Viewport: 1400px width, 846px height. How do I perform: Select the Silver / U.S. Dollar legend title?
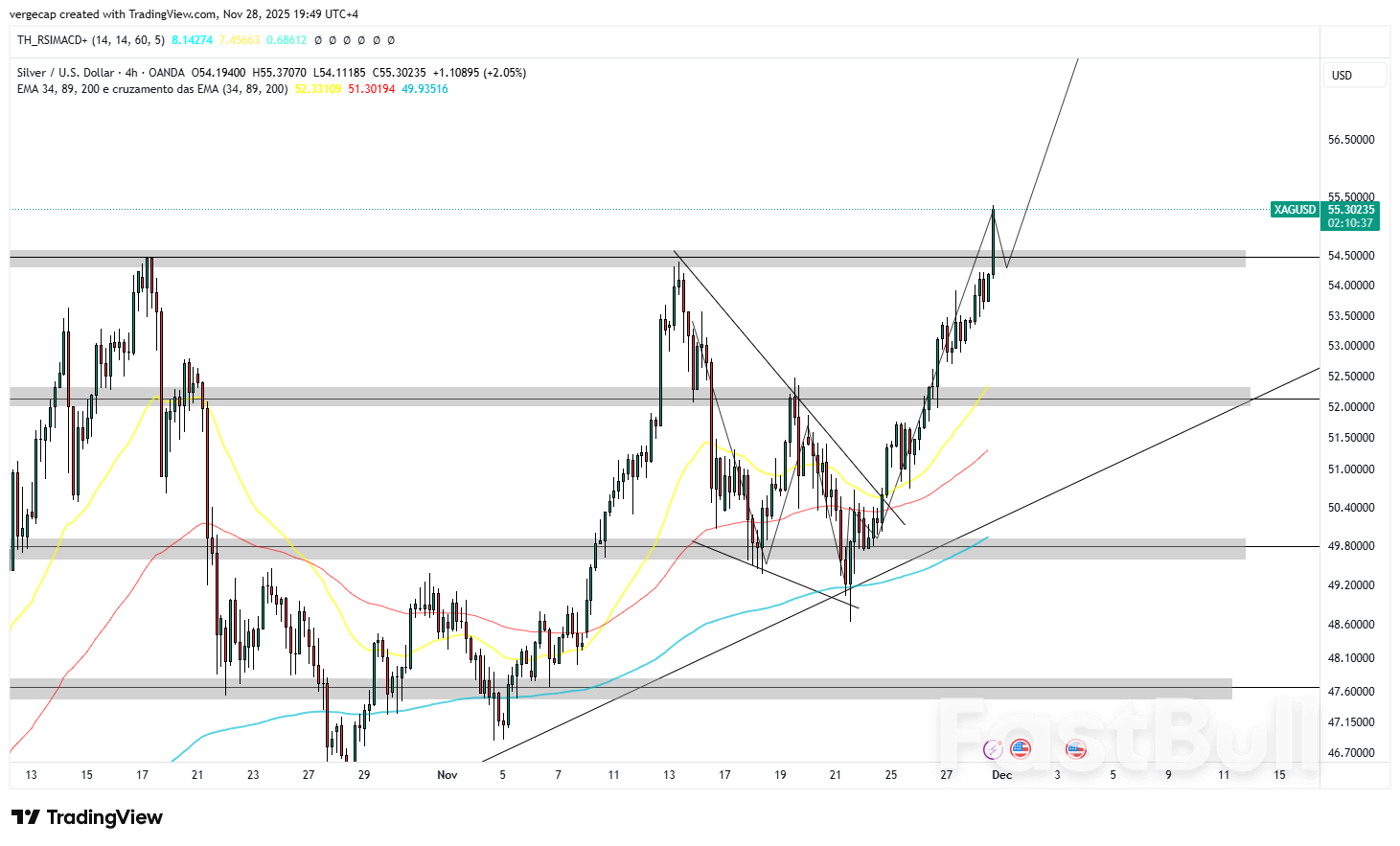pyautogui.click(x=60, y=72)
